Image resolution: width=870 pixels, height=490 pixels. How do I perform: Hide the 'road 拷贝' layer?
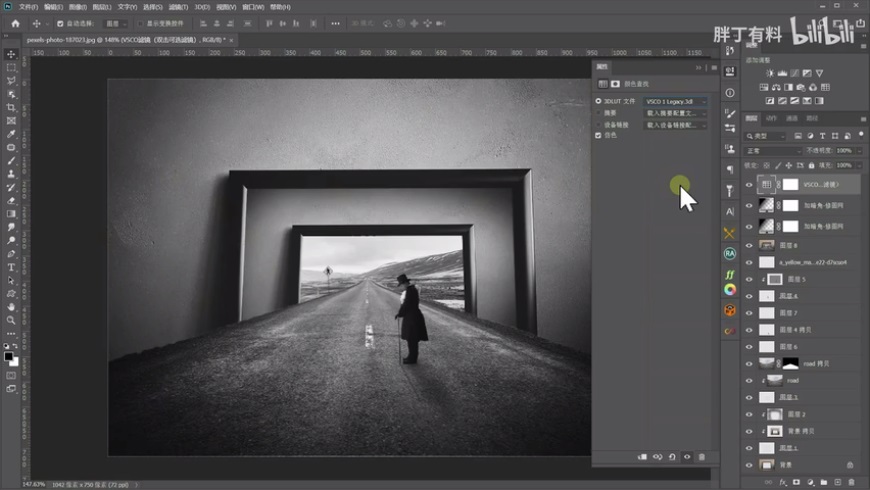(x=749, y=363)
